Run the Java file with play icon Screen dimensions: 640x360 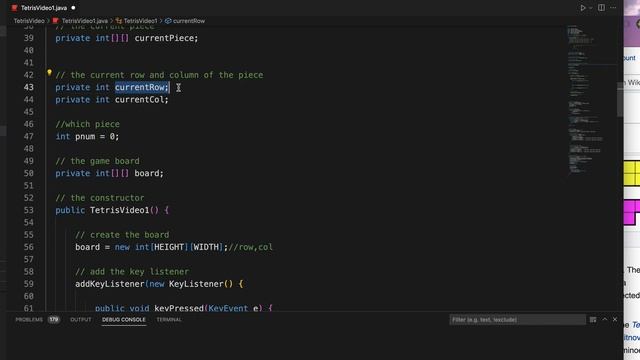(x=583, y=8)
